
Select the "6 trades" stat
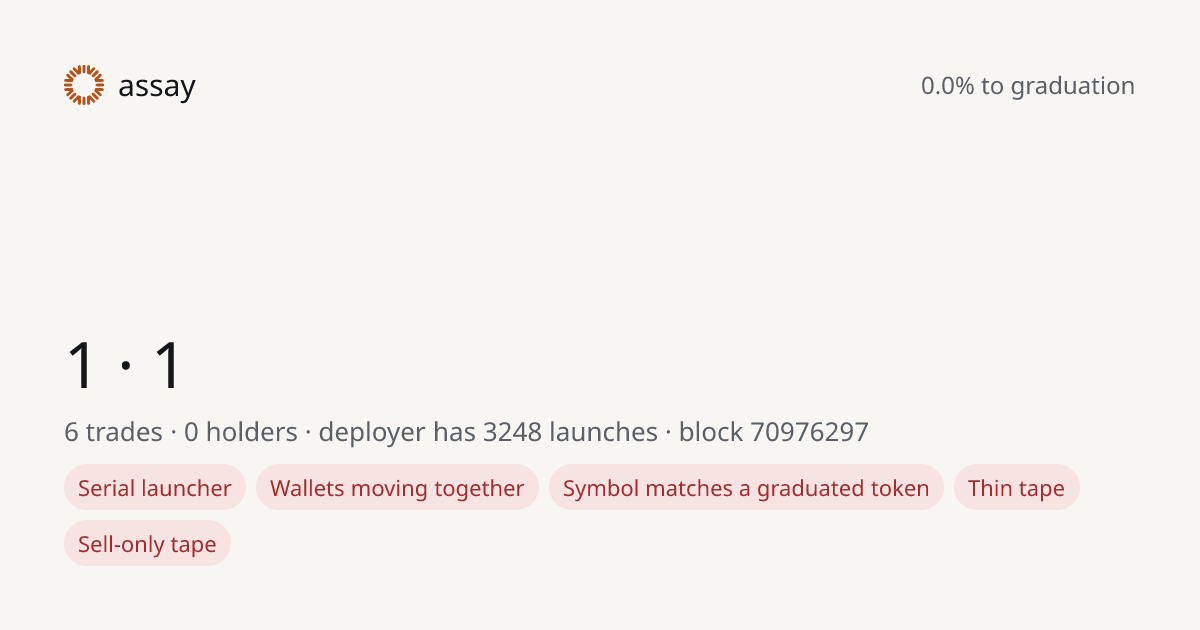(113, 432)
